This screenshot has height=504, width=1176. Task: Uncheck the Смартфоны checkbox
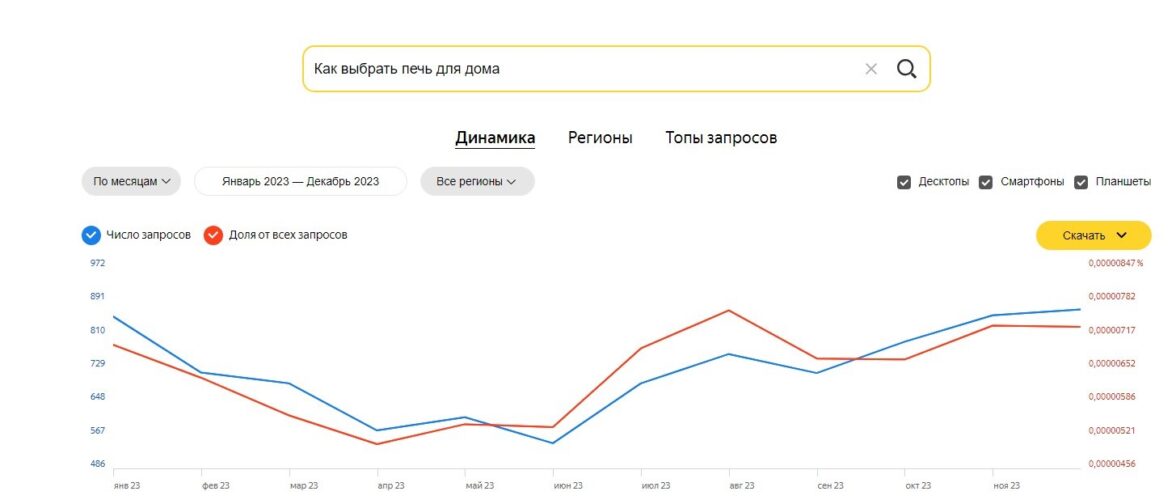point(986,182)
